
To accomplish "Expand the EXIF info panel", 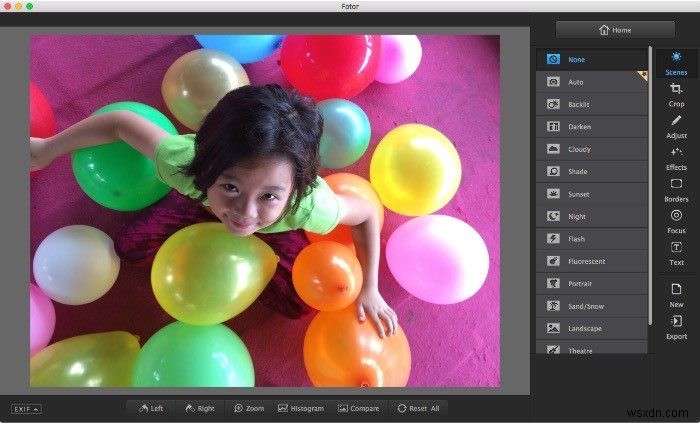I will [x=26, y=408].
